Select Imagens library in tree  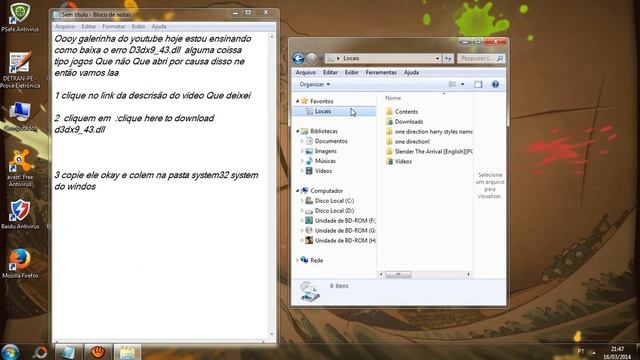325,151
